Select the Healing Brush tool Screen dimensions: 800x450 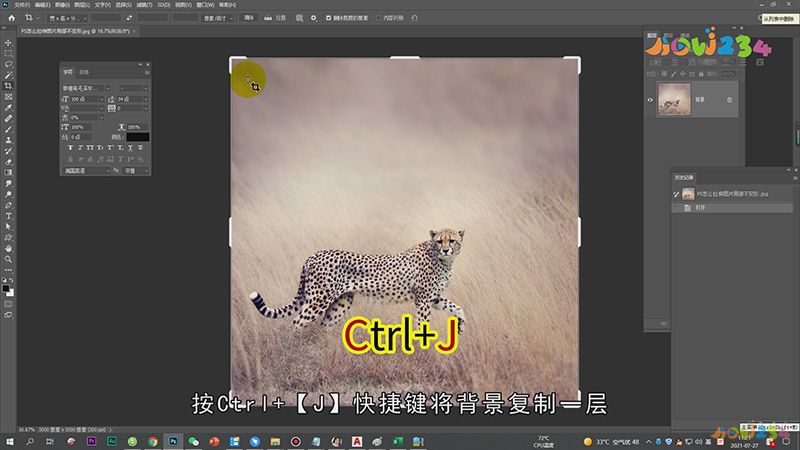8,118
